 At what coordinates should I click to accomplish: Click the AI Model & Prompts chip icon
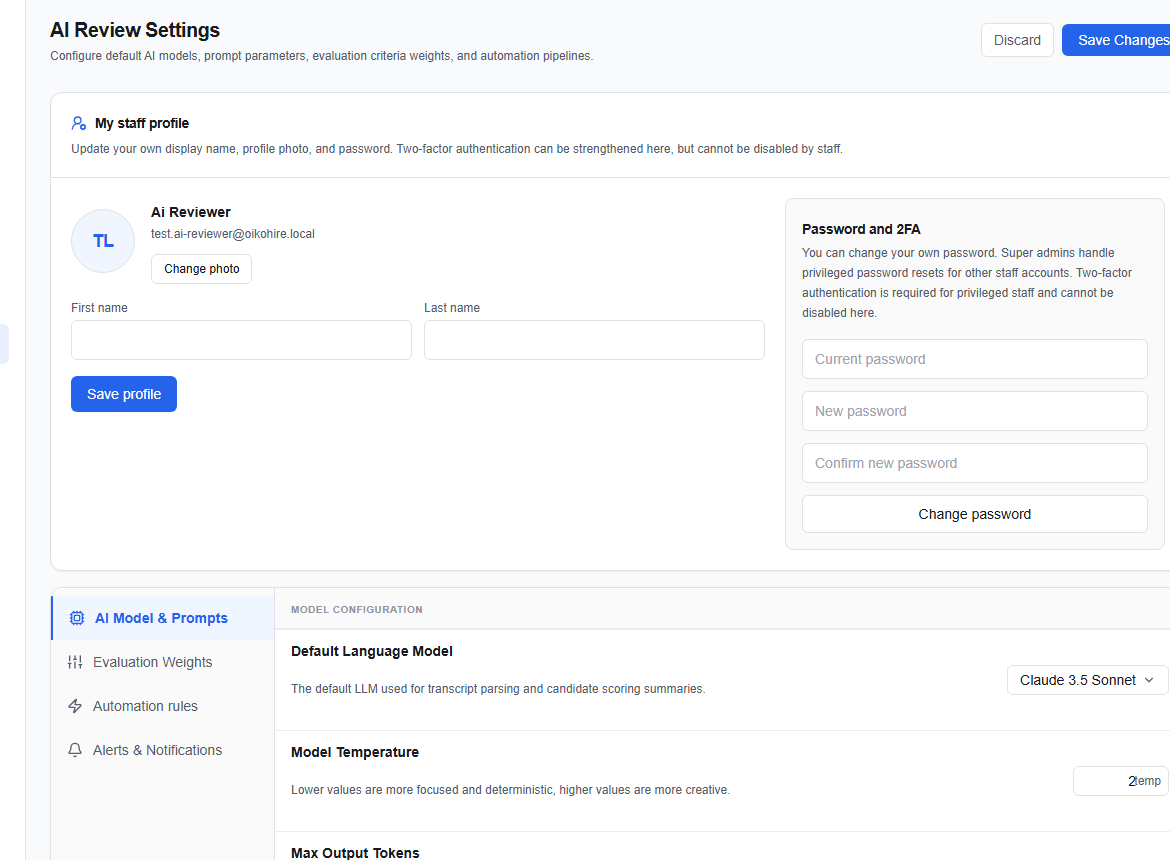tap(77, 618)
